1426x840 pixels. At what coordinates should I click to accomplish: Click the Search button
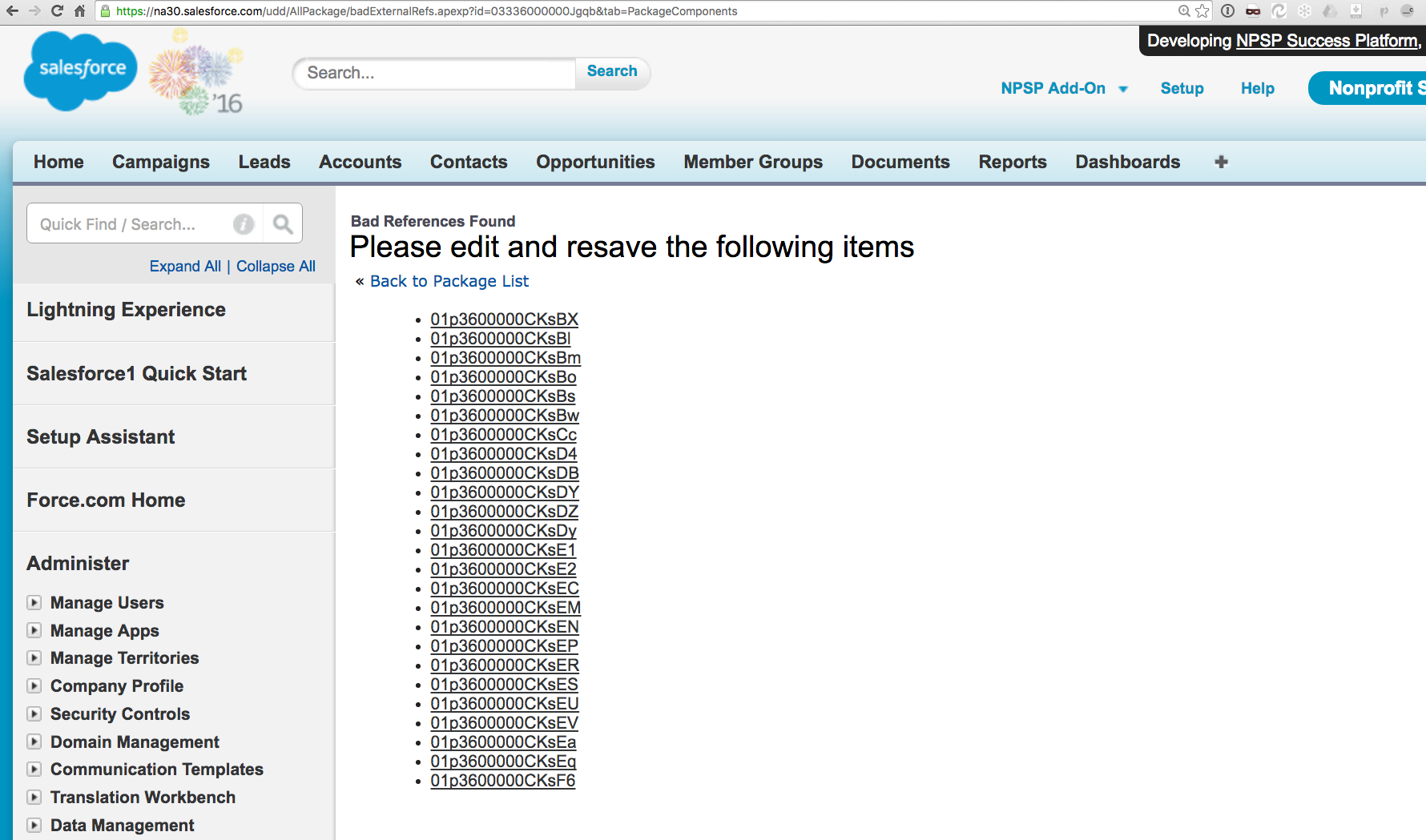612,71
